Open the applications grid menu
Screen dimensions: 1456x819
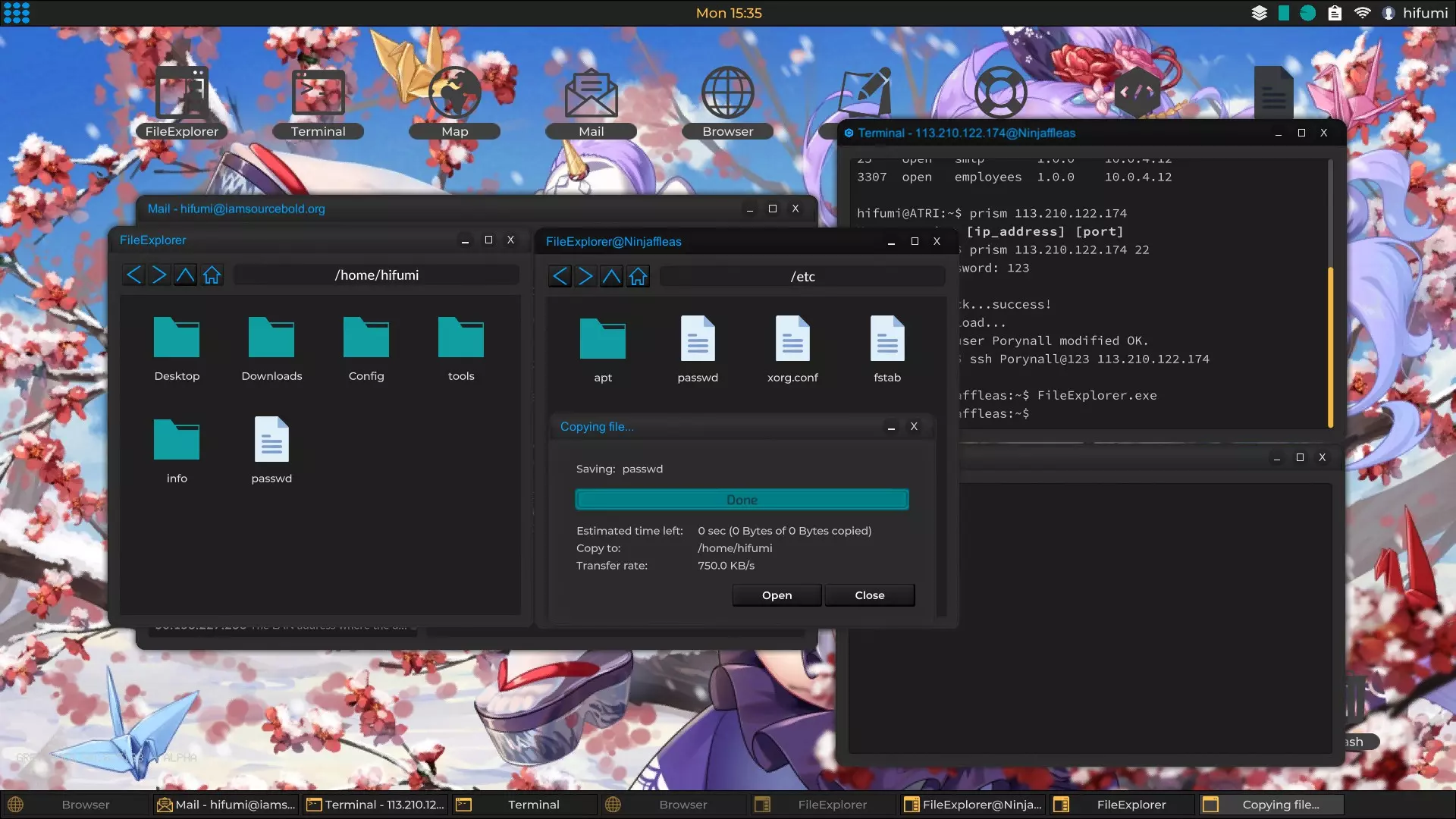point(16,13)
